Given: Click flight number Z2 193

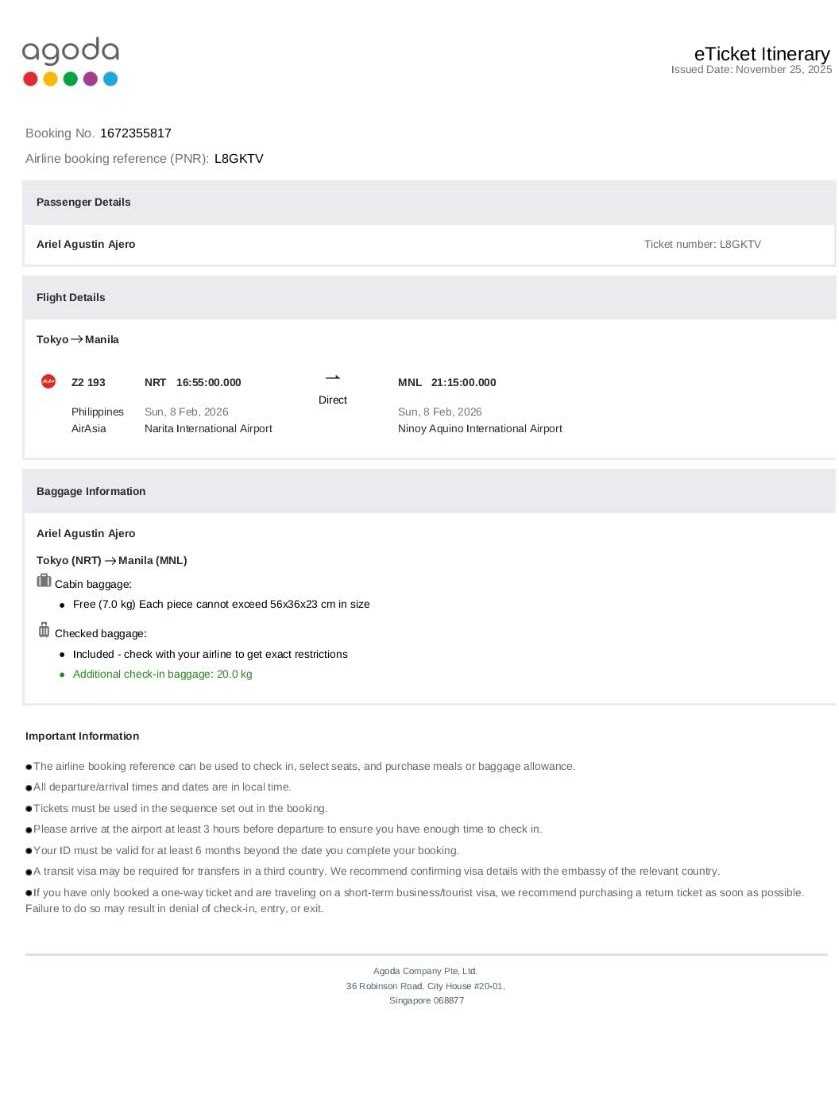Looking at the screenshot, I should click(x=88, y=382).
